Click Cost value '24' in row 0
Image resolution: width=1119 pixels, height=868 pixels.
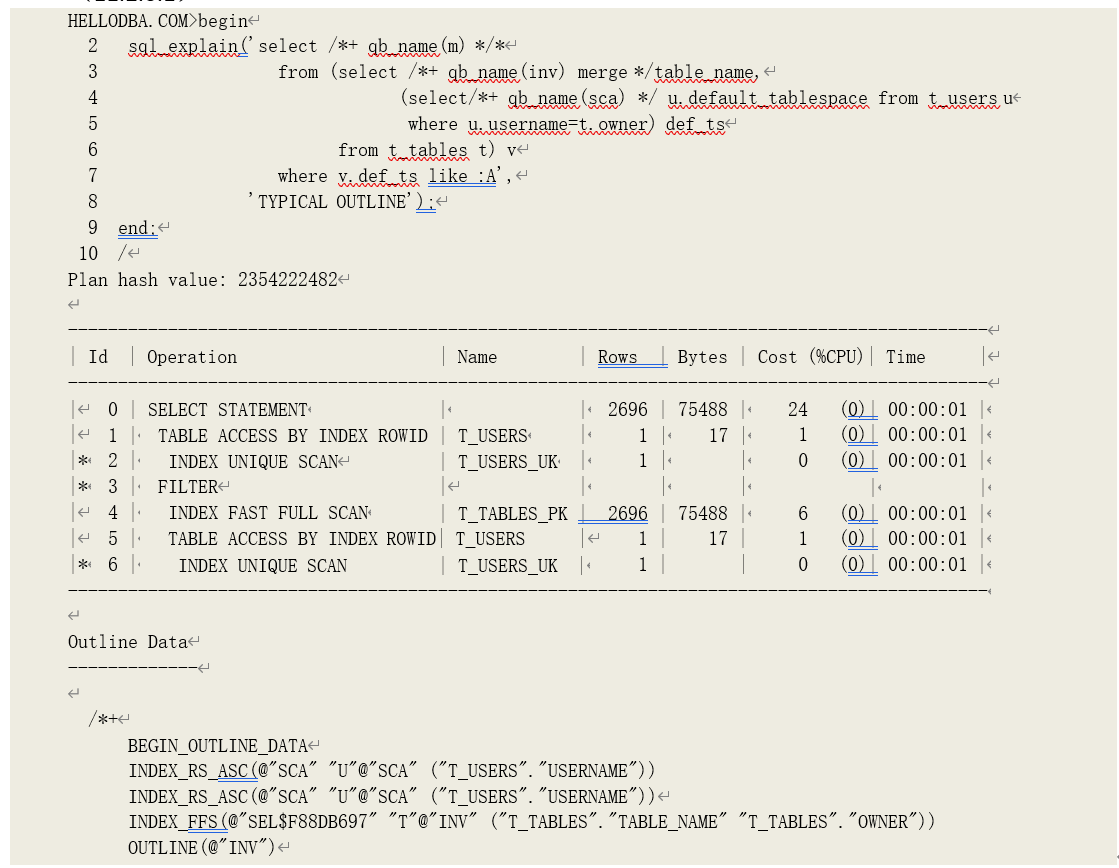[x=798, y=410]
